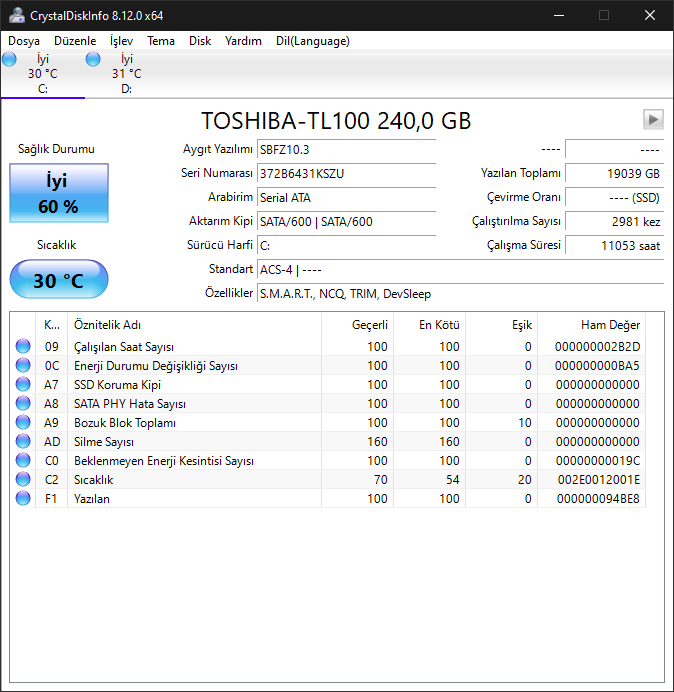Click status orb for Beklenmeyen Enerji Kesintisi row
Viewport: 674px width, 692px height.
point(23,460)
